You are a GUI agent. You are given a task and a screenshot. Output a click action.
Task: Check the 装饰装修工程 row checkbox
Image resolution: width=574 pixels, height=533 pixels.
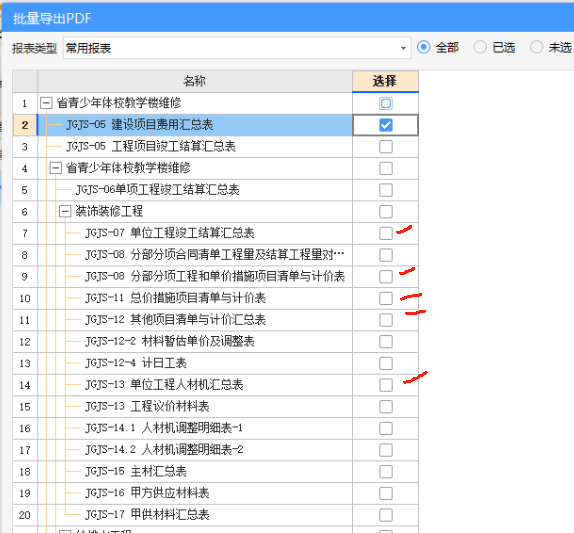386,212
